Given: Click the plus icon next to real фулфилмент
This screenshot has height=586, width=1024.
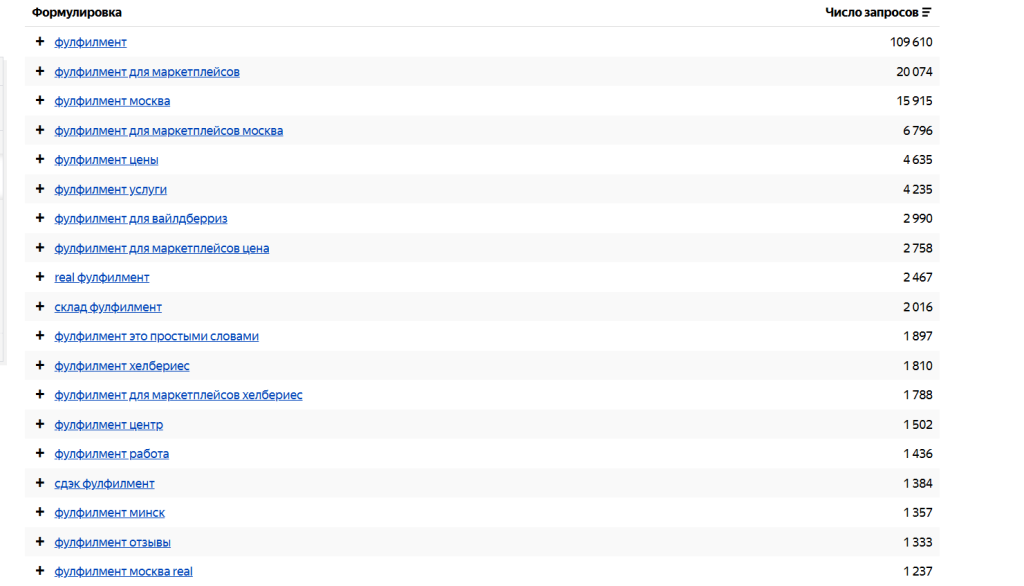Looking at the screenshot, I should click(40, 277).
